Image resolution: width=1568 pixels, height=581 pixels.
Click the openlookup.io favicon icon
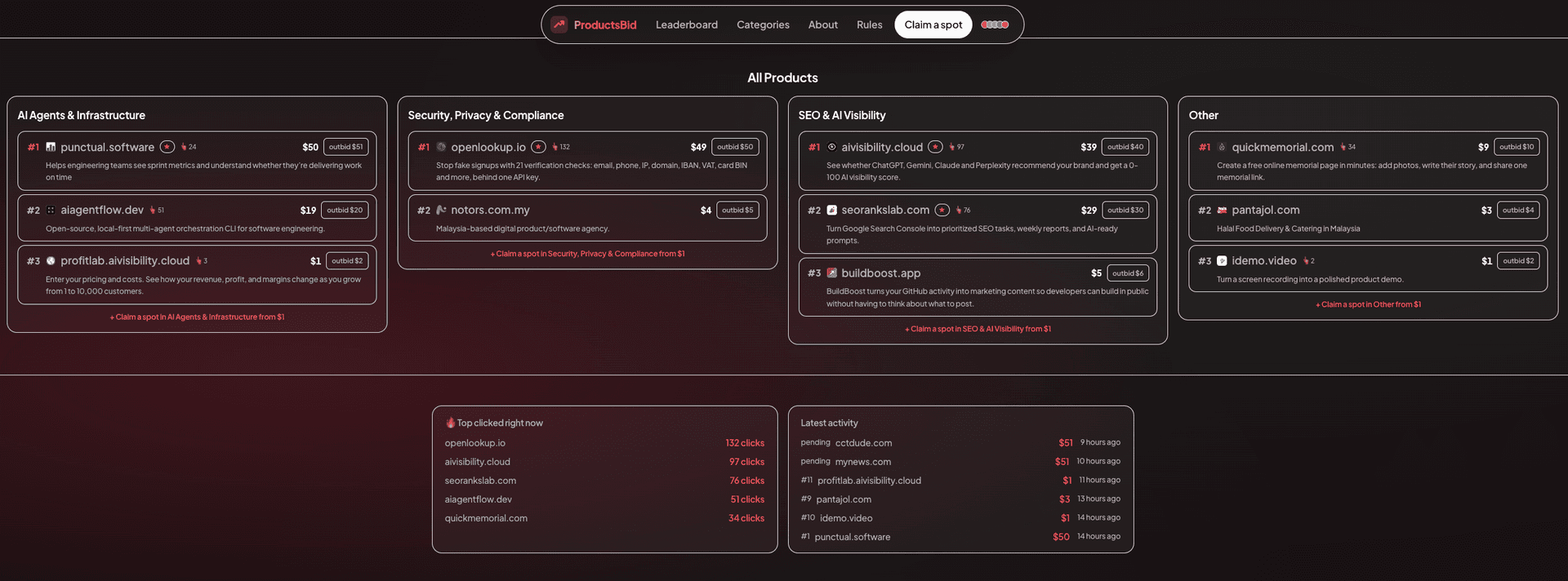tap(441, 147)
